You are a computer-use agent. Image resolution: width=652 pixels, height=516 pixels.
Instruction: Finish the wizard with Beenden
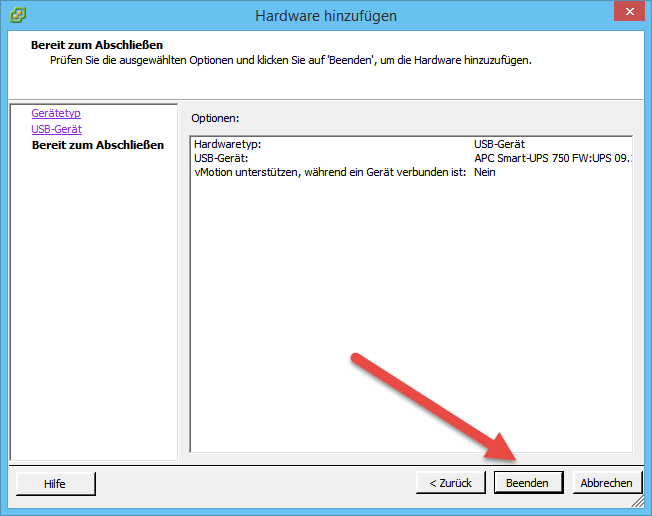click(x=527, y=483)
